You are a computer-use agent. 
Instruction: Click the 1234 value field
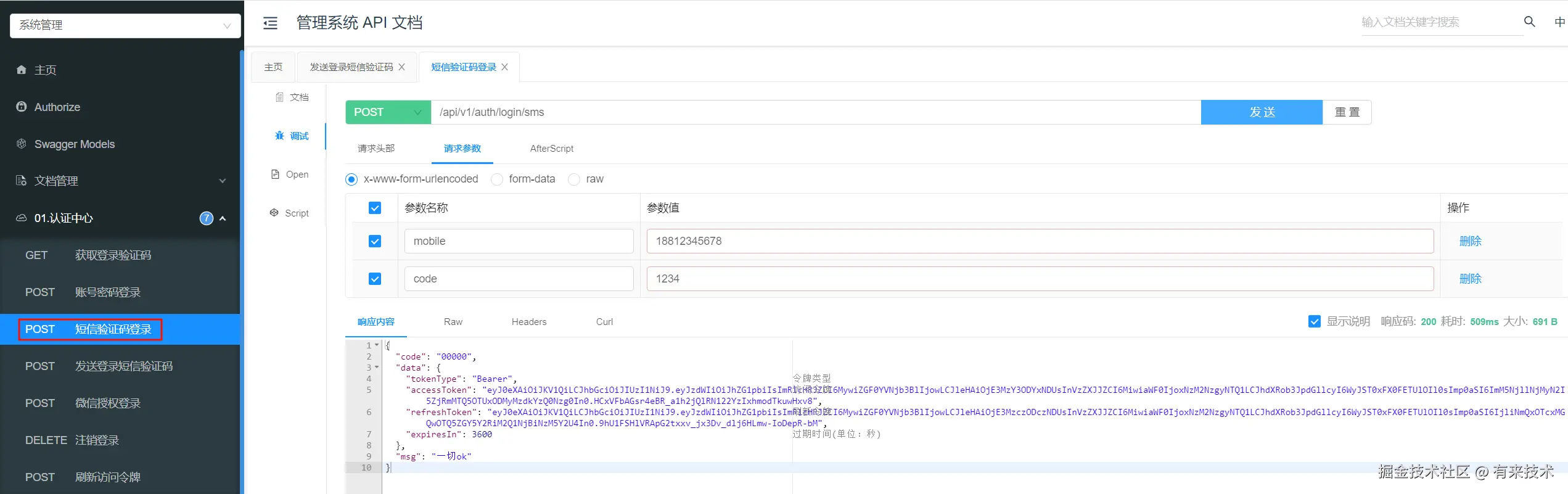point(1040,279)
